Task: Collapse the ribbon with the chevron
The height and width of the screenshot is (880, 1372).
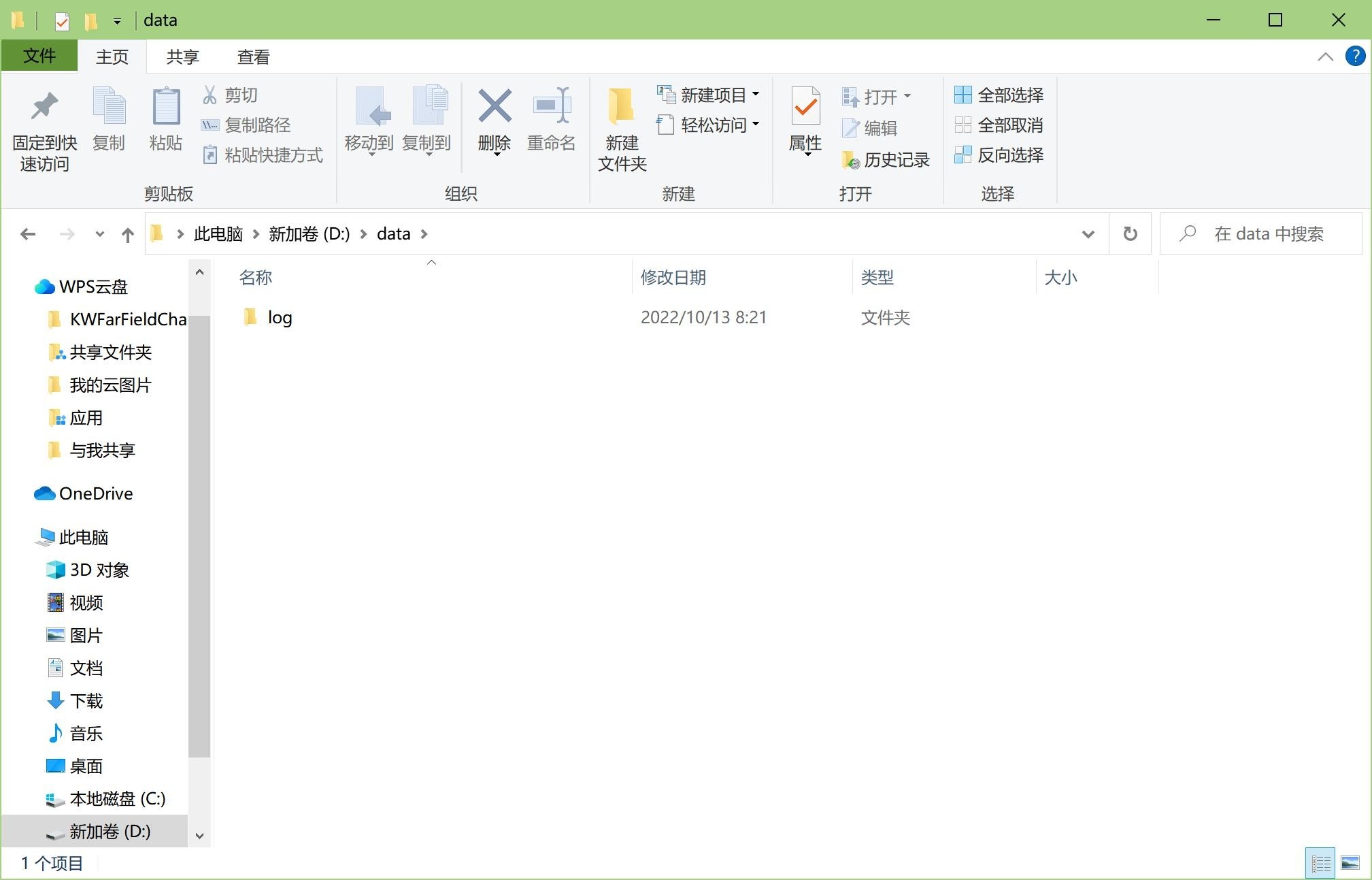Action: [1325, 57]
